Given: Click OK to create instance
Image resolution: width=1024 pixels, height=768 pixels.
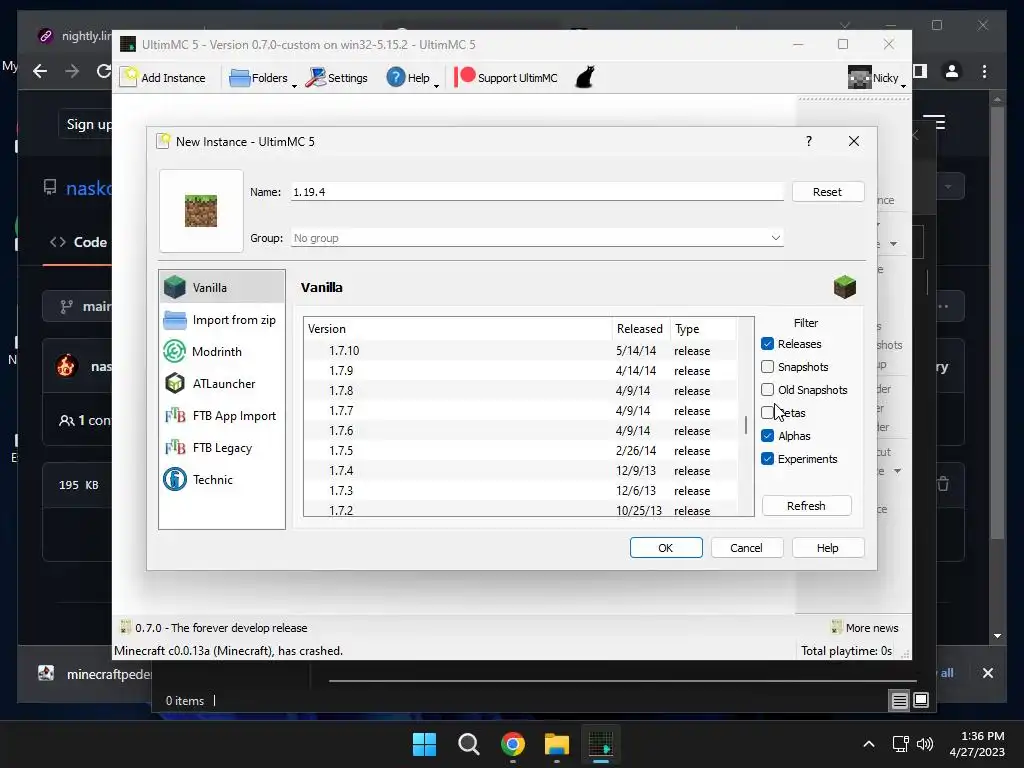Looking at the screenshot, I should click(666, 548).
